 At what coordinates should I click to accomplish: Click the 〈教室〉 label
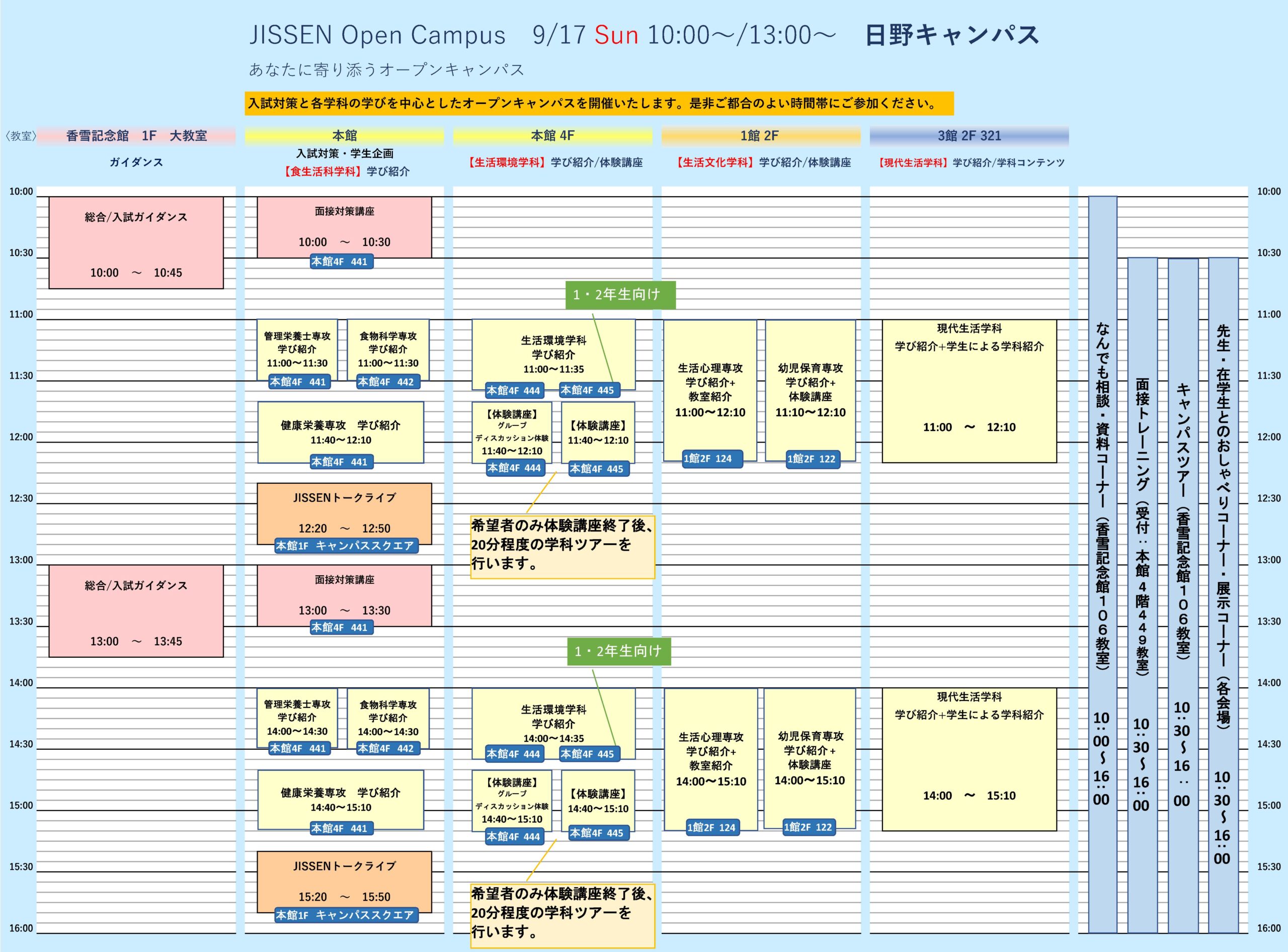coord(20,136)
